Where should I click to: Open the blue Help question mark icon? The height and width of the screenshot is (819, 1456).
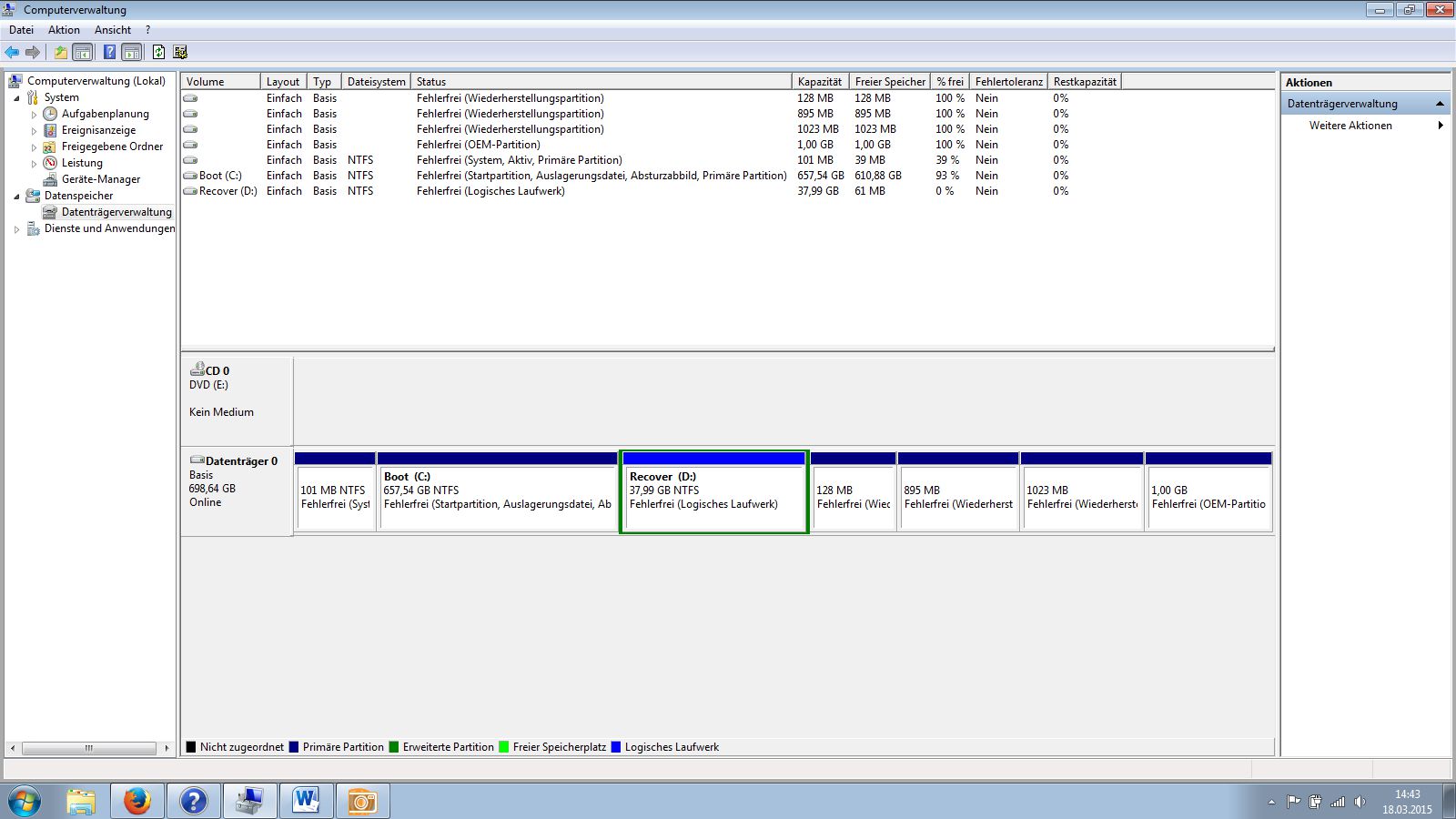tap(109, 53)
